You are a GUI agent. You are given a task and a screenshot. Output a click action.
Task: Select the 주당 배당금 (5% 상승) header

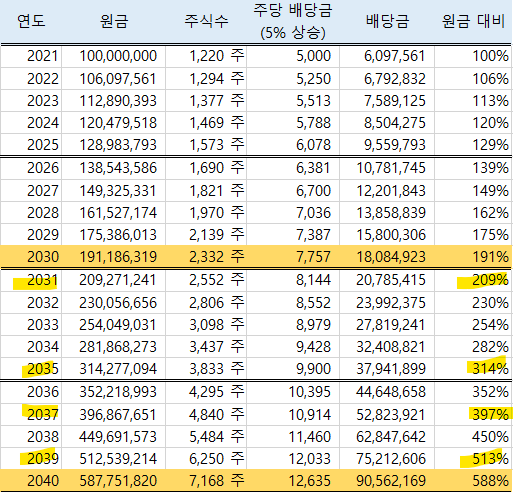point(293,21)
